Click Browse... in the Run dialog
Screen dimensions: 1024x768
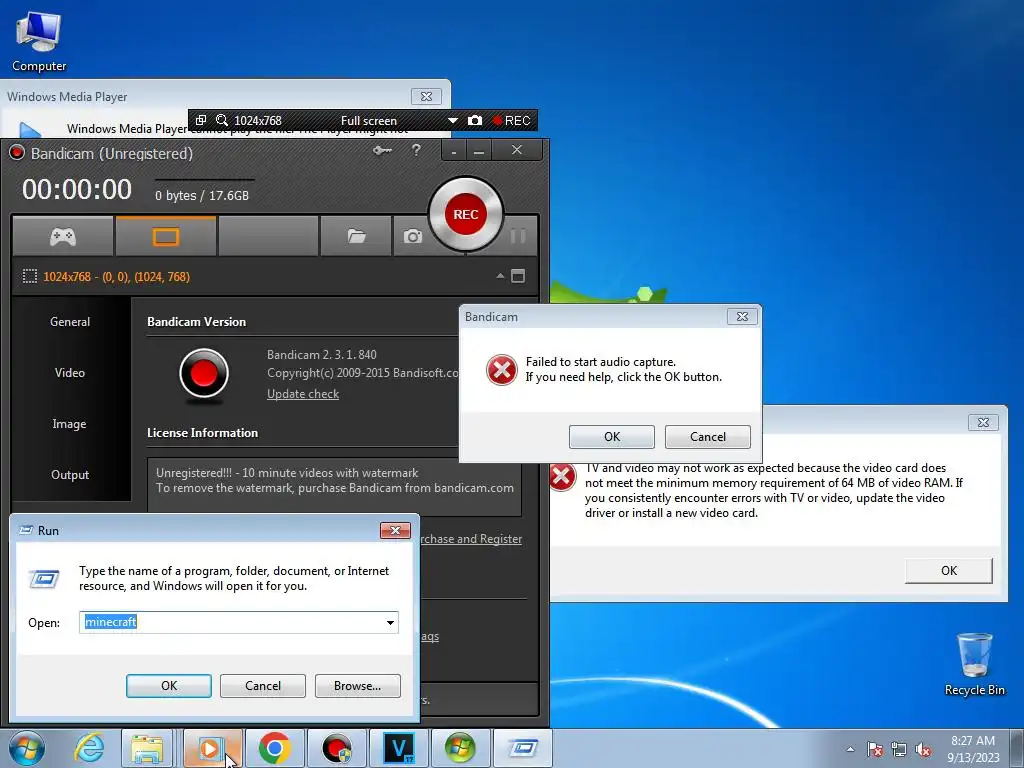pos(357,686)
